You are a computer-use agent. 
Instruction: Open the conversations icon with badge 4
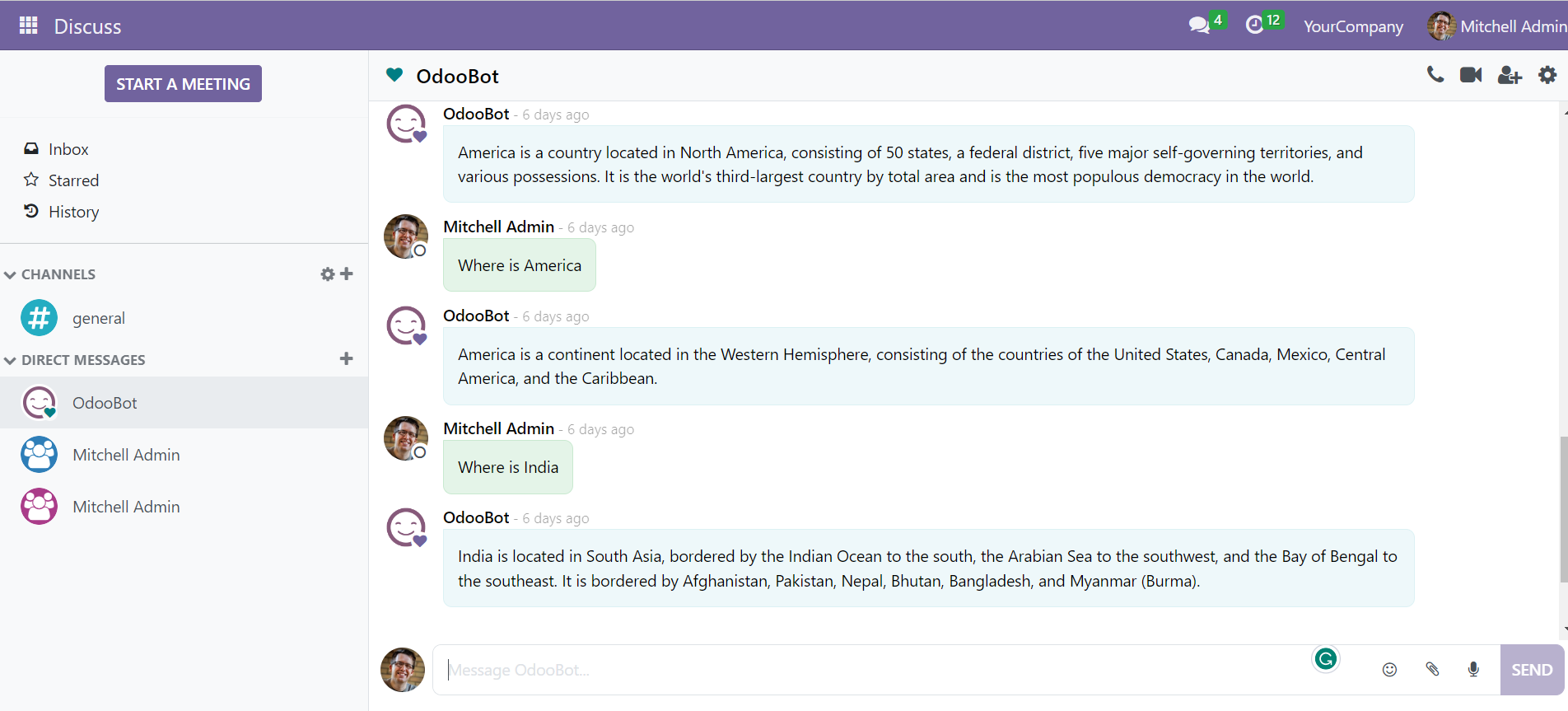1207,23
